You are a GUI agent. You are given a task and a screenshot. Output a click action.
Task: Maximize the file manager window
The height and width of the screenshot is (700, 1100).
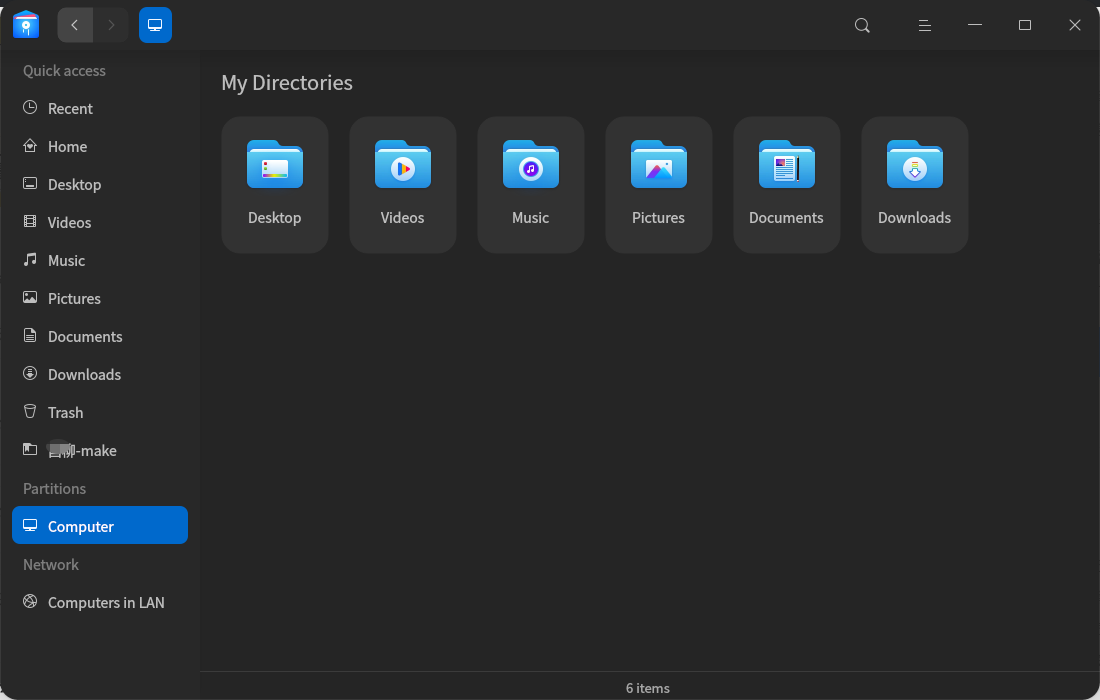coord(1025,25)
